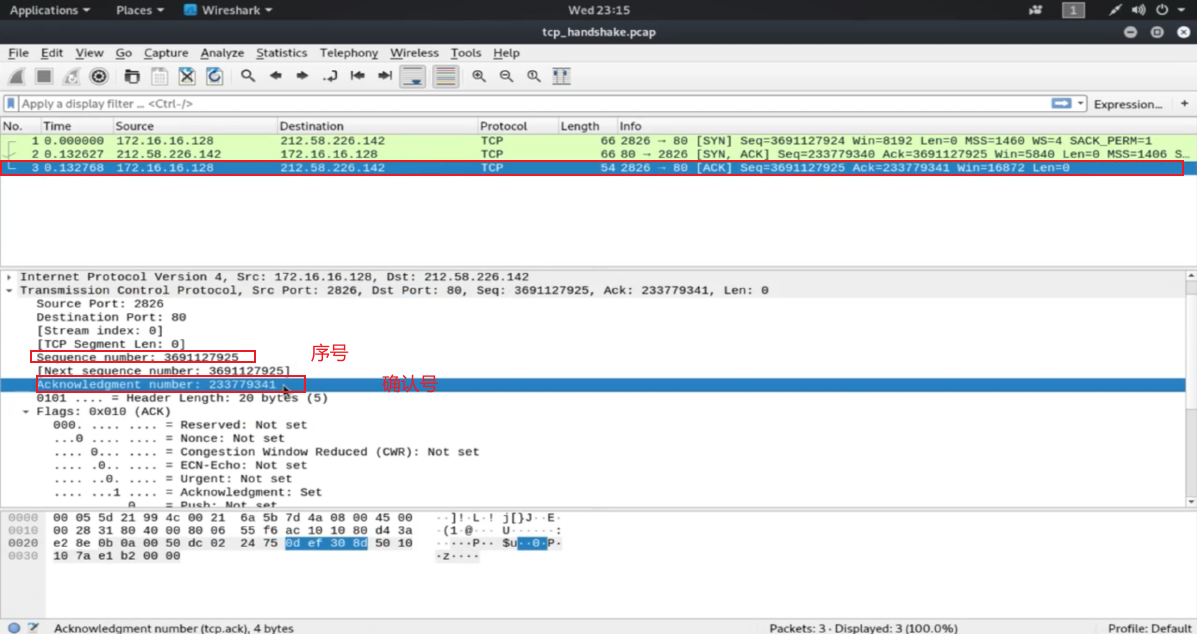Click go to specified packet icon
Screen dimensions: 1197x634
pyautogui.click(x=330, y=76)
